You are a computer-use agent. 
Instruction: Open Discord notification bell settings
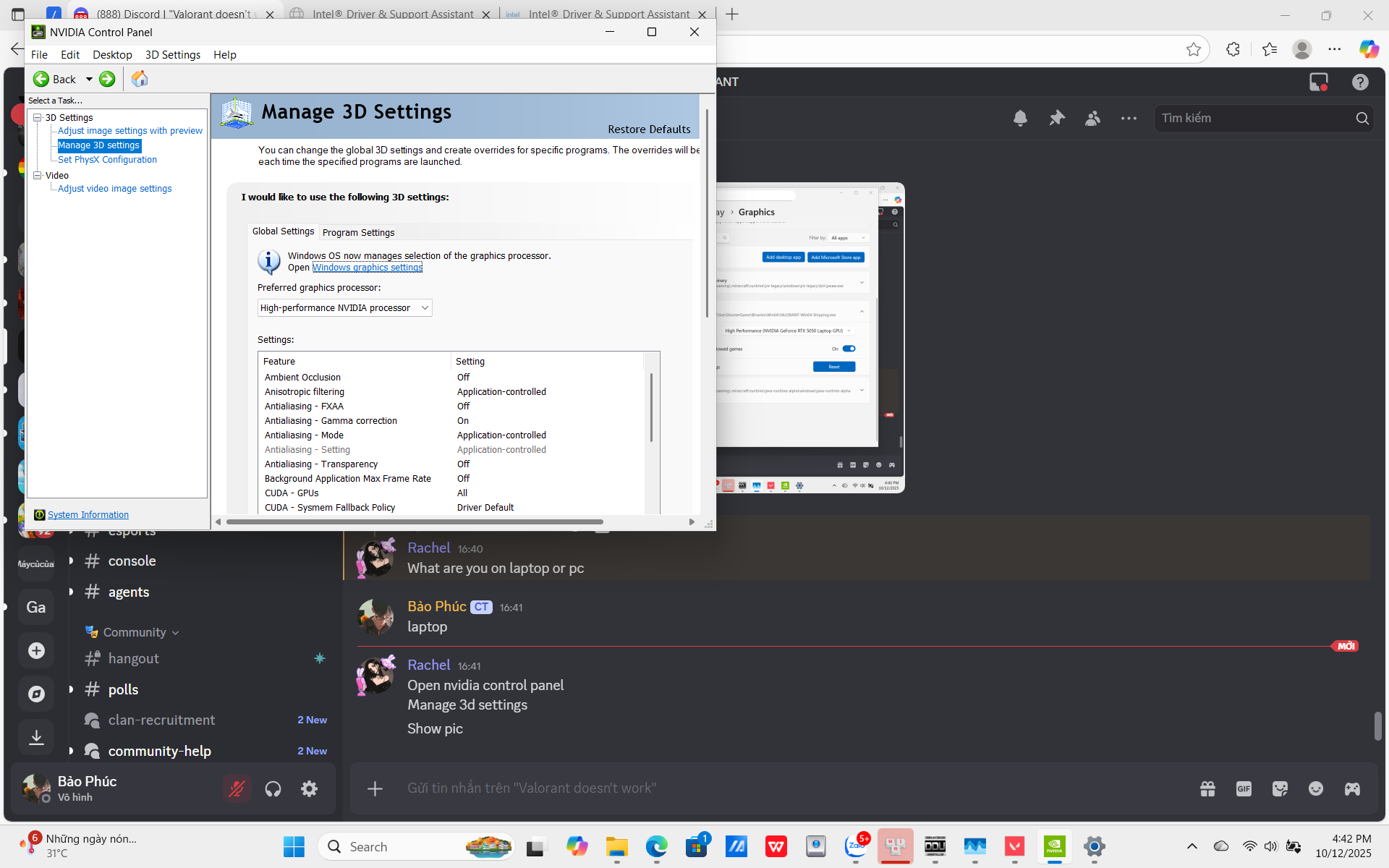[x=1020, y=118]
